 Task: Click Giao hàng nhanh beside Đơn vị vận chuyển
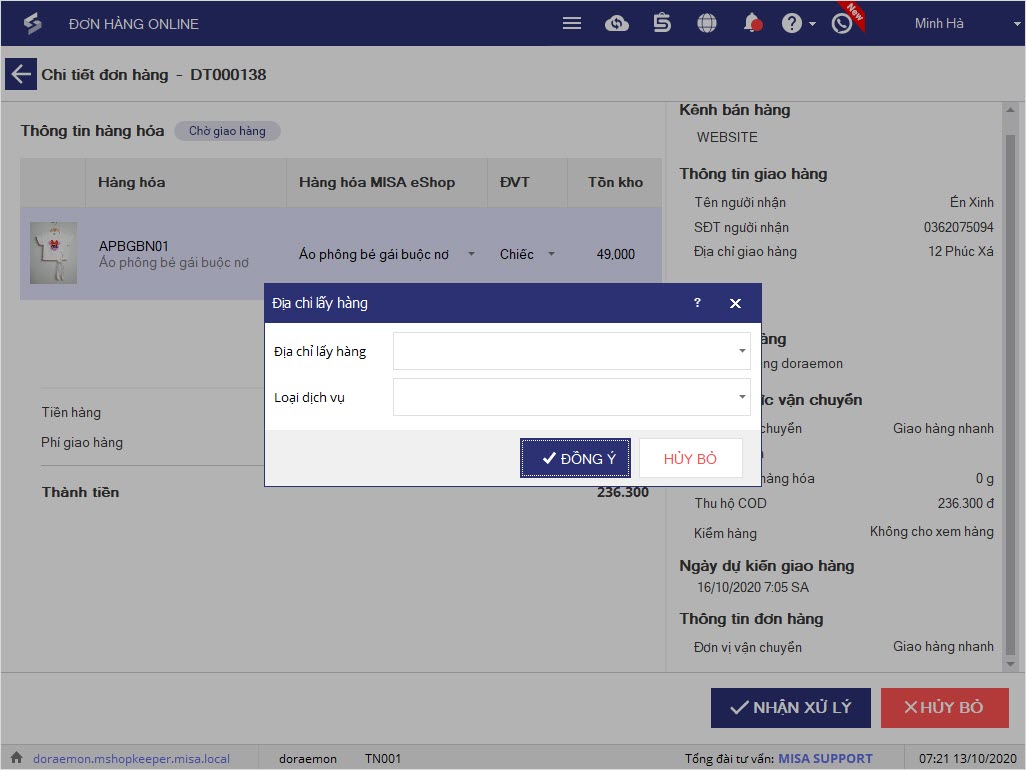(944, 646)
